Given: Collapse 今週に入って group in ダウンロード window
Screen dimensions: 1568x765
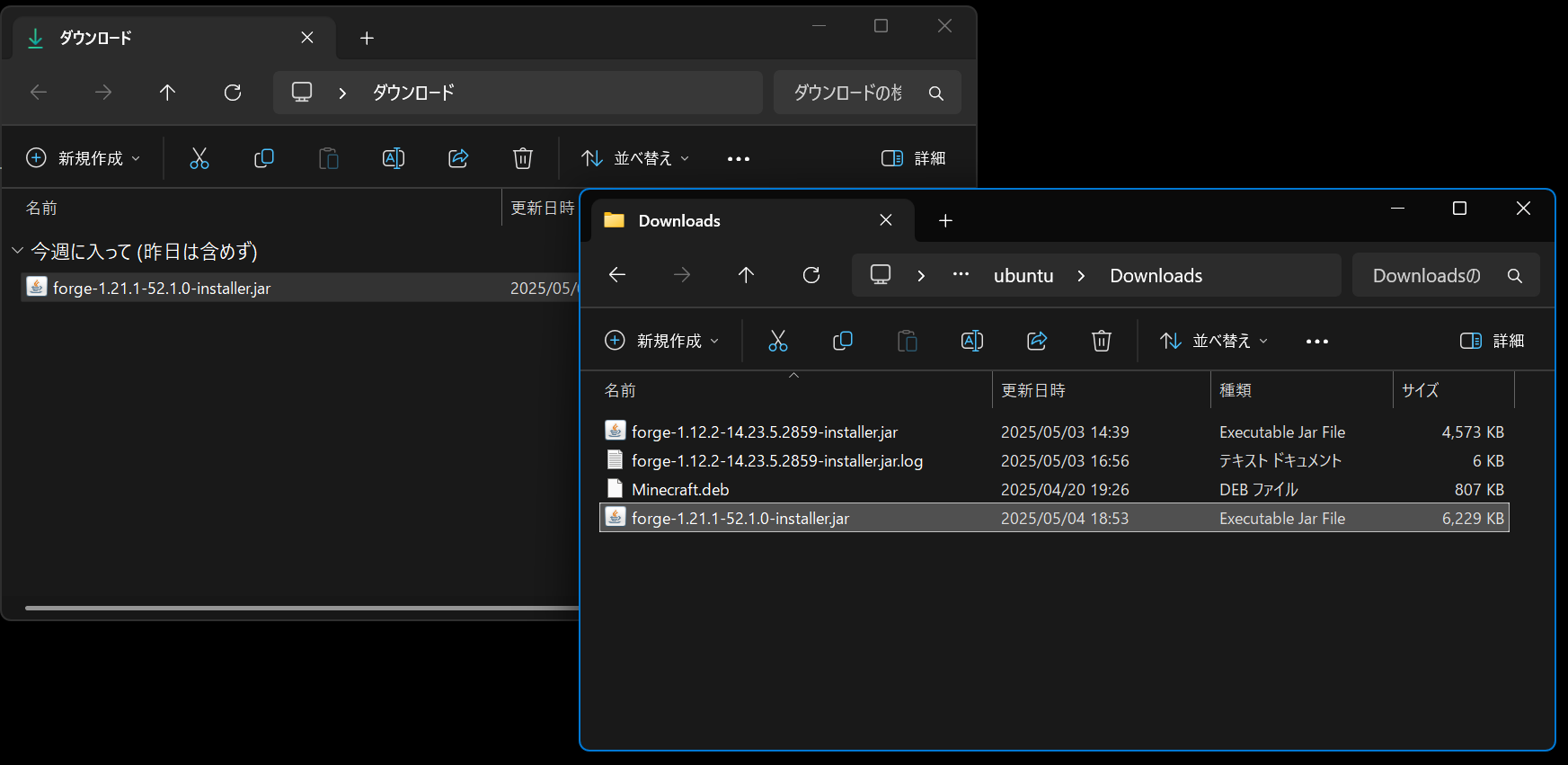Looking at the screenshot, I should pyautogui.click(x=17, y=251).
